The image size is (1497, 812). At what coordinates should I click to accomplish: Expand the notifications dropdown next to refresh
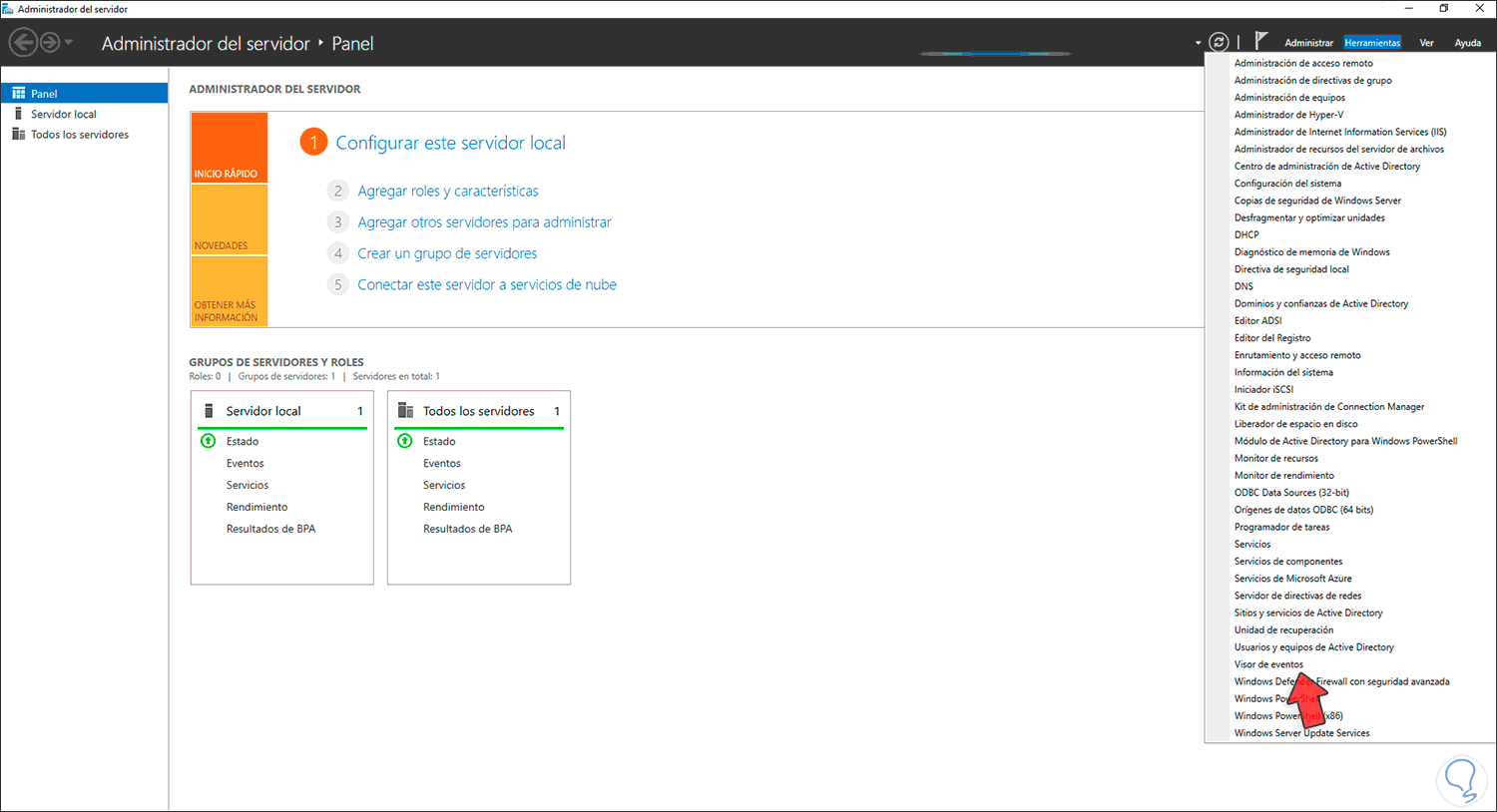tap(1198, 43)
